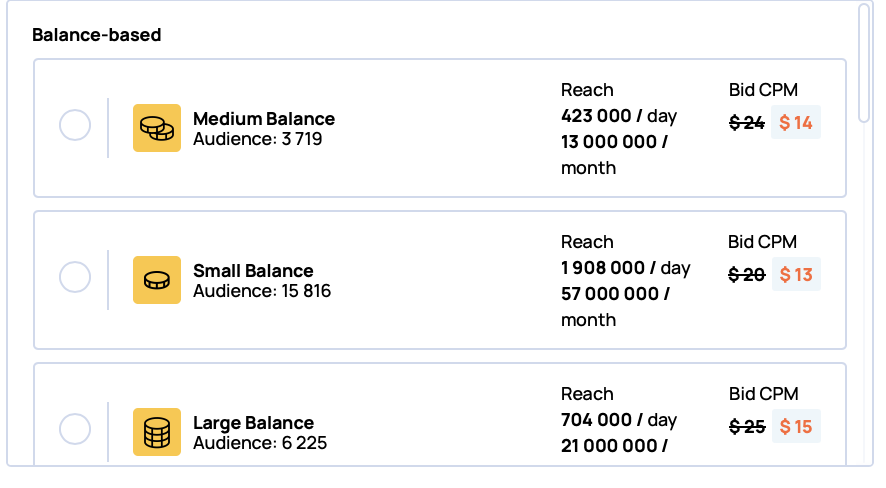Click the crossed-out $25 price

(747, 427)
